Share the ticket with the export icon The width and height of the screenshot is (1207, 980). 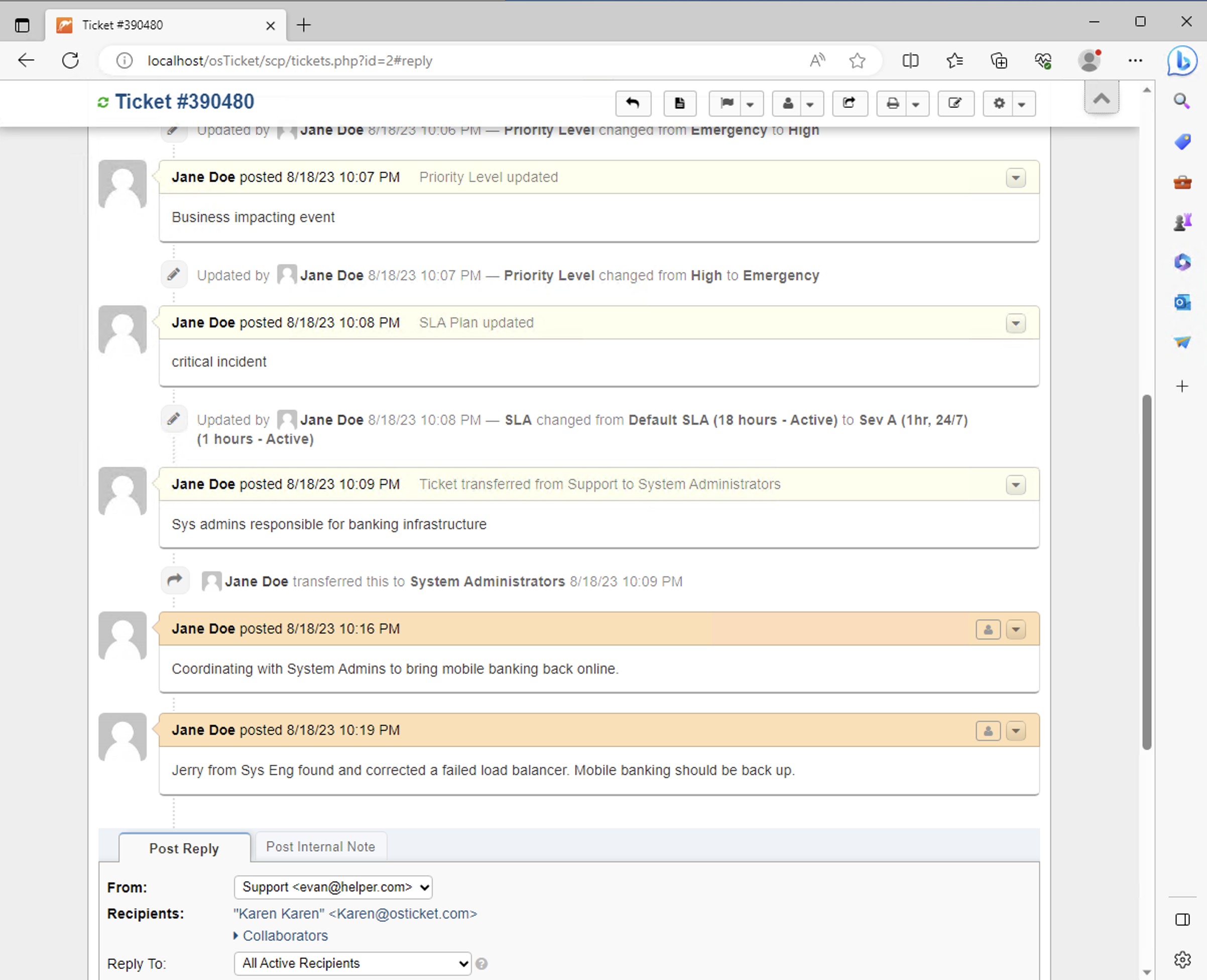[850, 103]
